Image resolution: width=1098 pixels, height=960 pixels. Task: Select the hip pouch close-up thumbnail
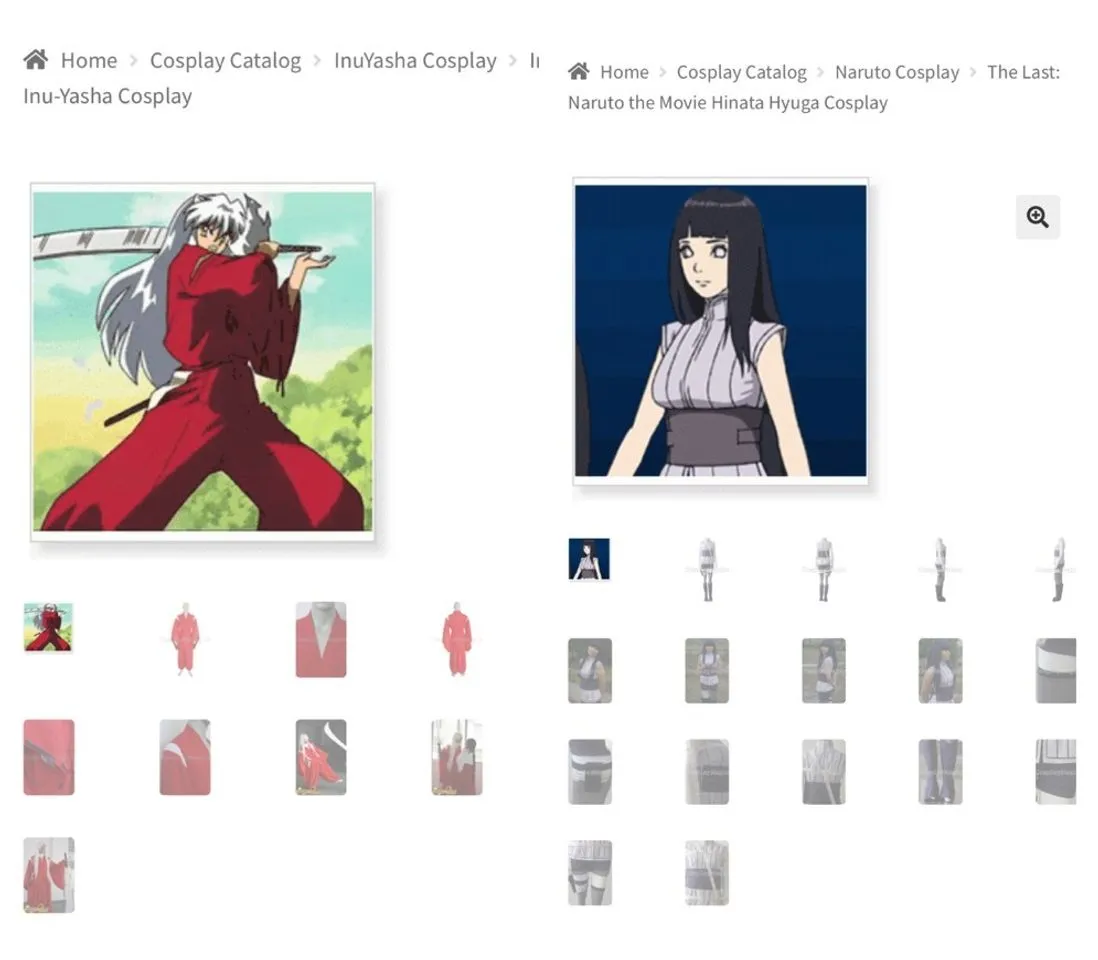[x=590, y=772]
